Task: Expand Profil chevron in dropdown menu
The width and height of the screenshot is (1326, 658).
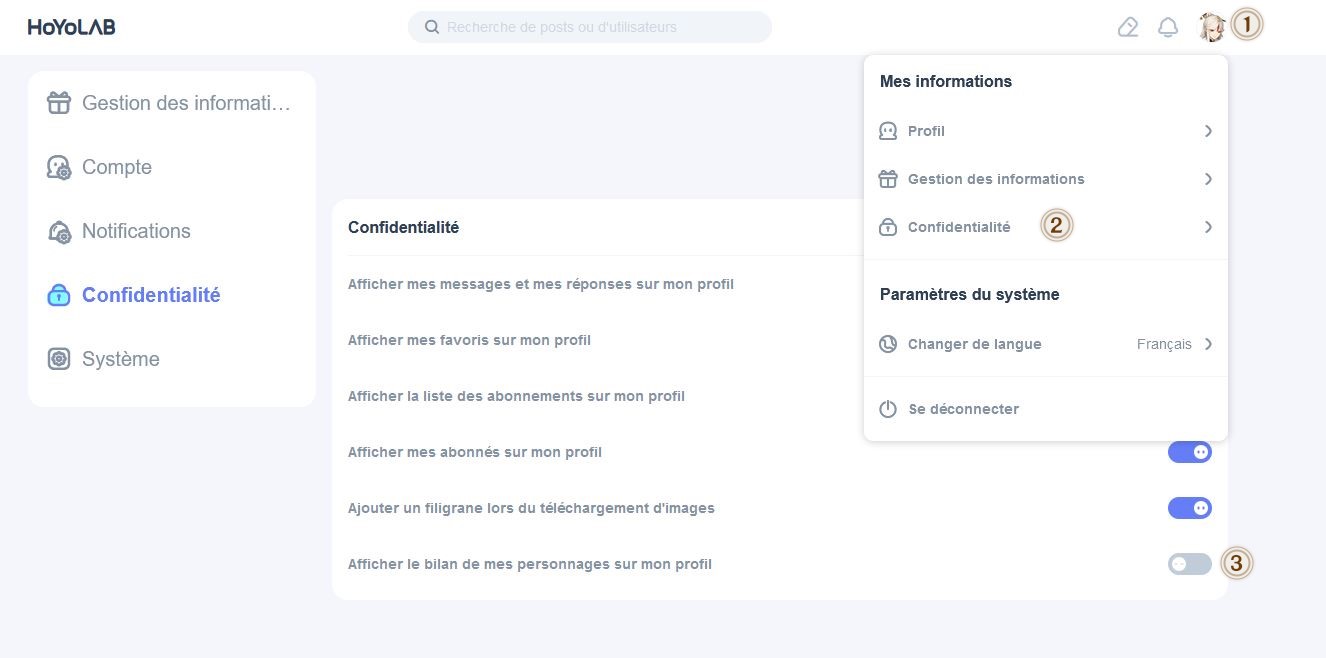Action: click(x=1208, y=131)
